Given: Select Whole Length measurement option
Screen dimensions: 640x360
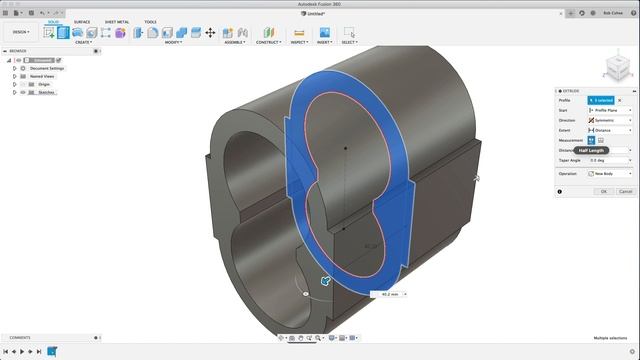Looking at the screenshot, I should coord(601,140).
